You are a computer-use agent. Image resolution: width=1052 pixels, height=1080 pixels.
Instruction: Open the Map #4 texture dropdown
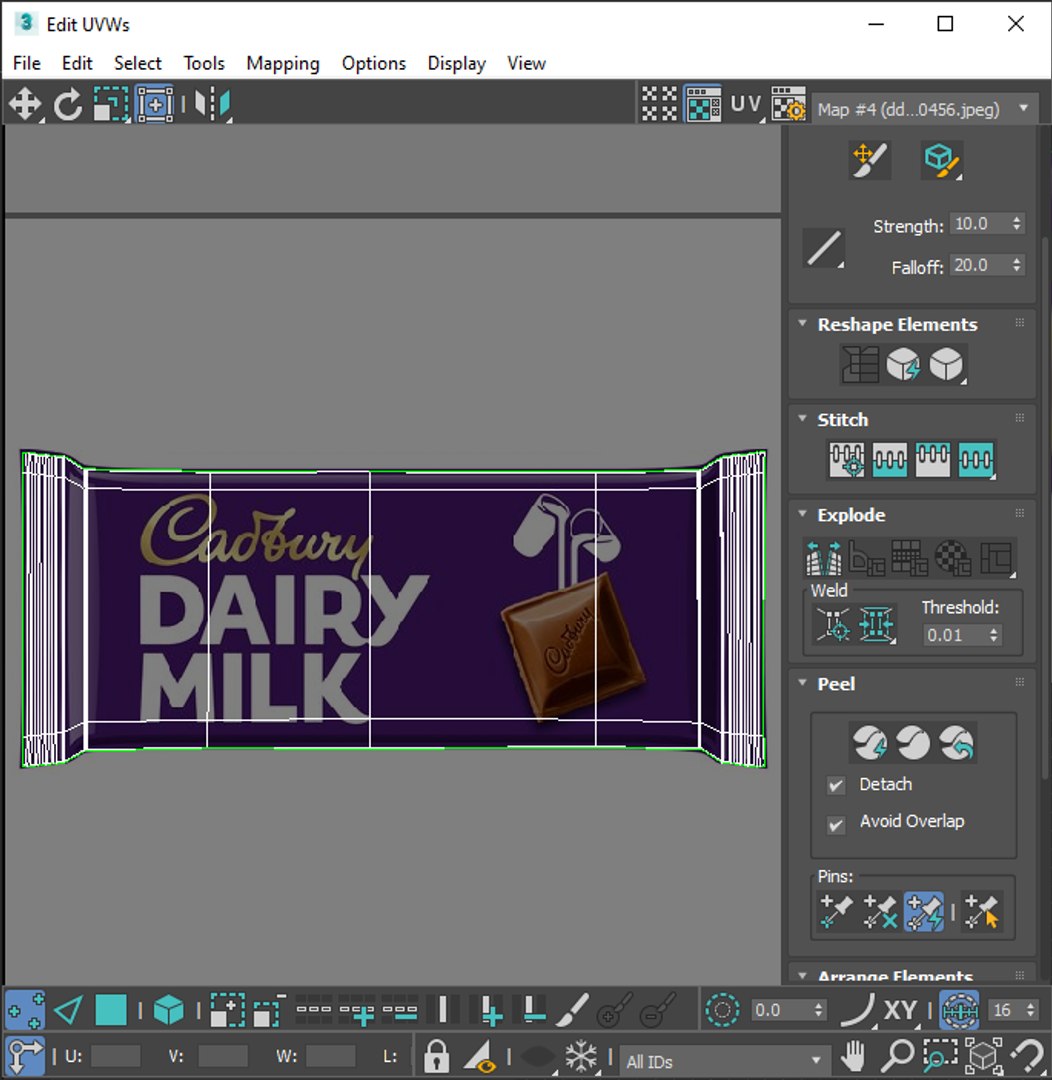click(x=924, y=109)
